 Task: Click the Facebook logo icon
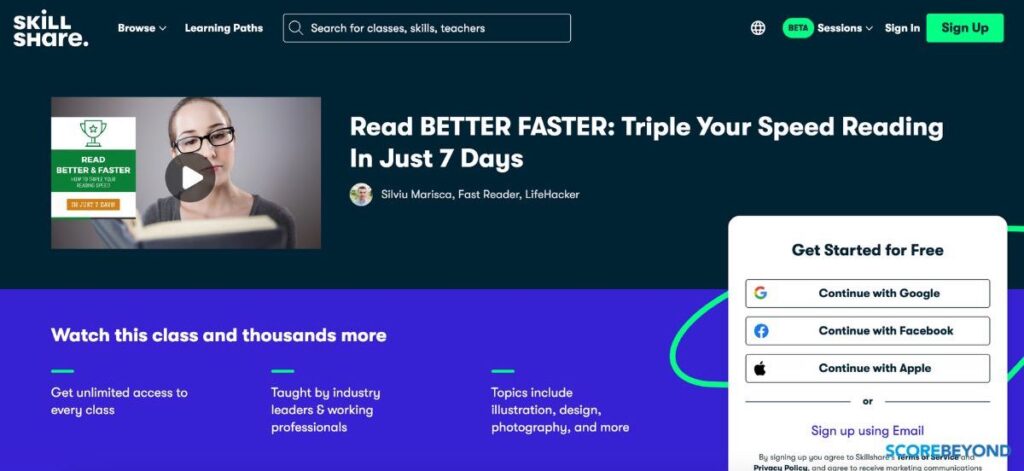pos(761,331)
